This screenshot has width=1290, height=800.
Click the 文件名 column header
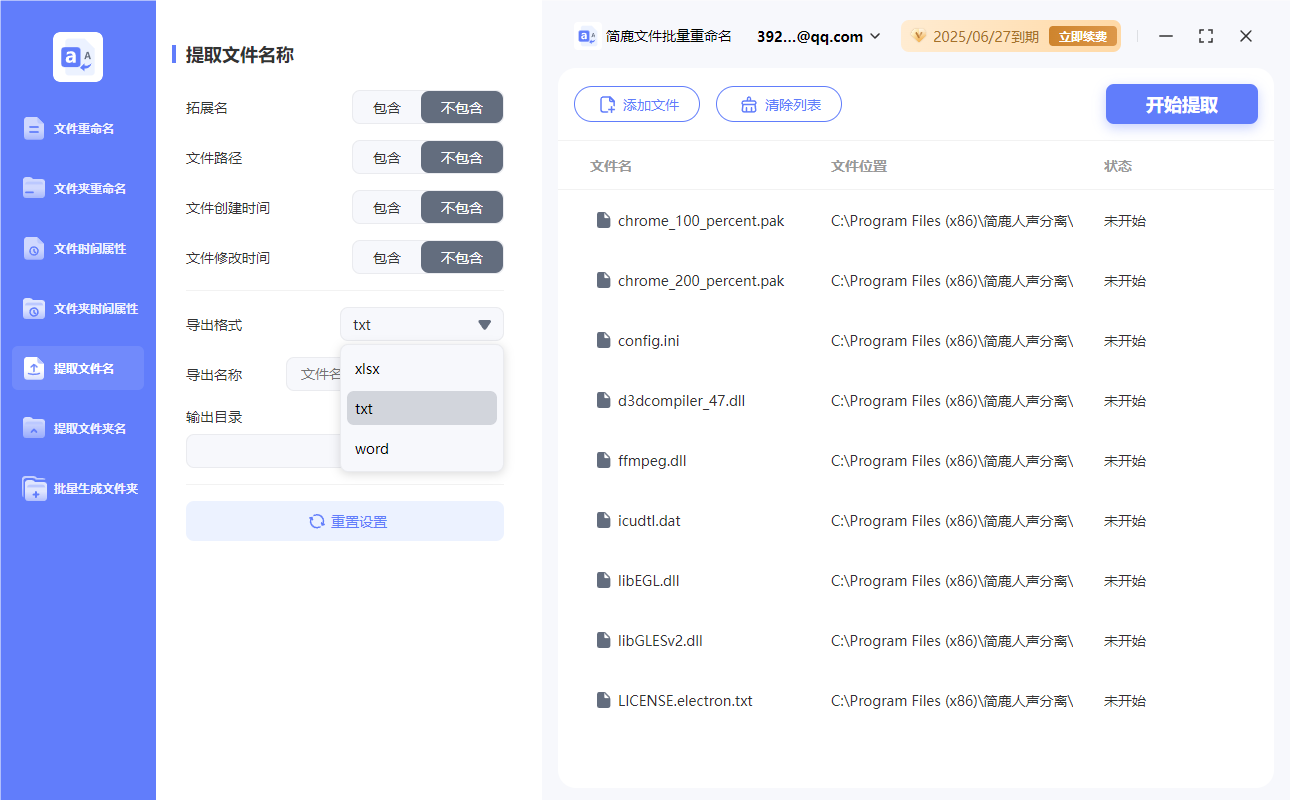point(611,166)
